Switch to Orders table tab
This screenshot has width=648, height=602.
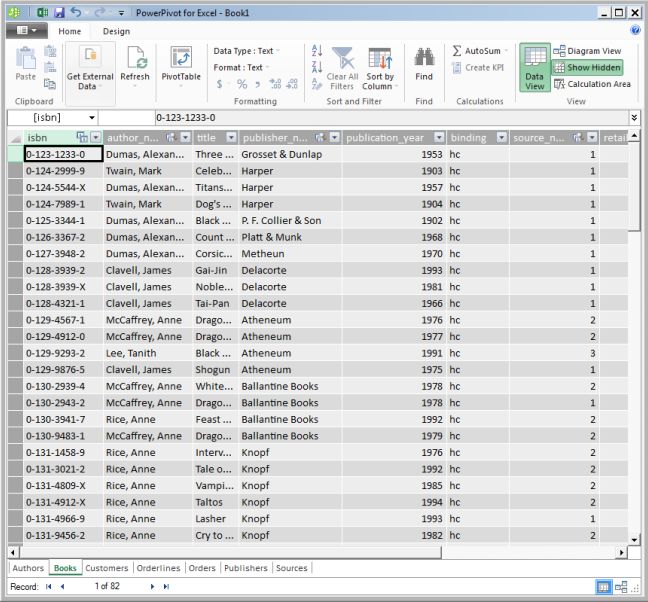(x=202, y=568)
